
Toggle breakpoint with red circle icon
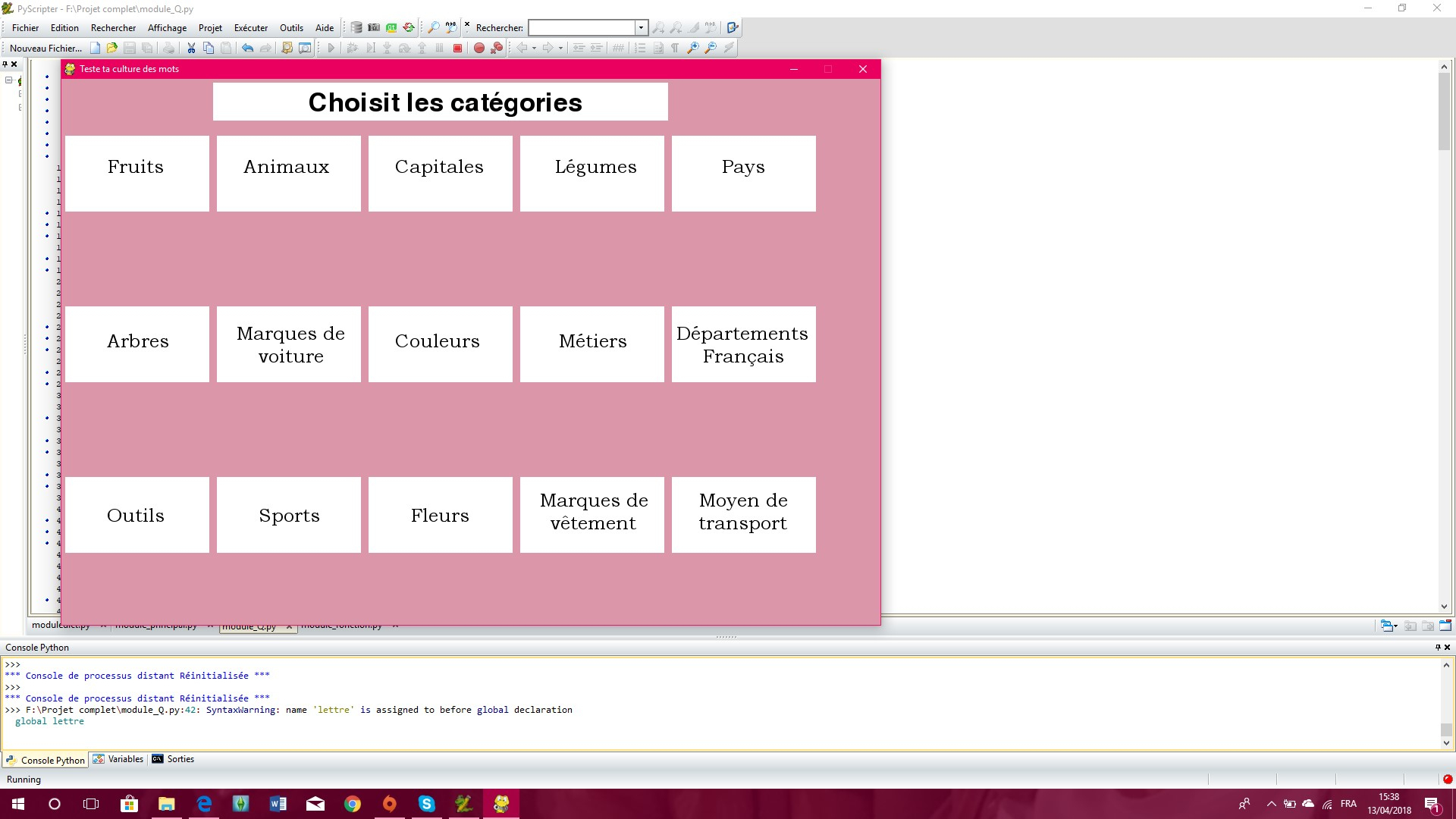pyautogui.click(x=479, y=48)
